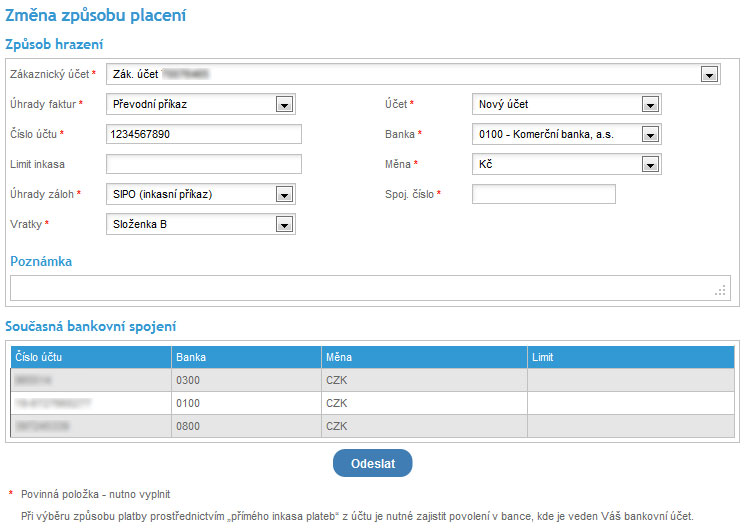Screen dimensions: 748x530
Task: Click the Limit column header
Action: pos(630,357)
